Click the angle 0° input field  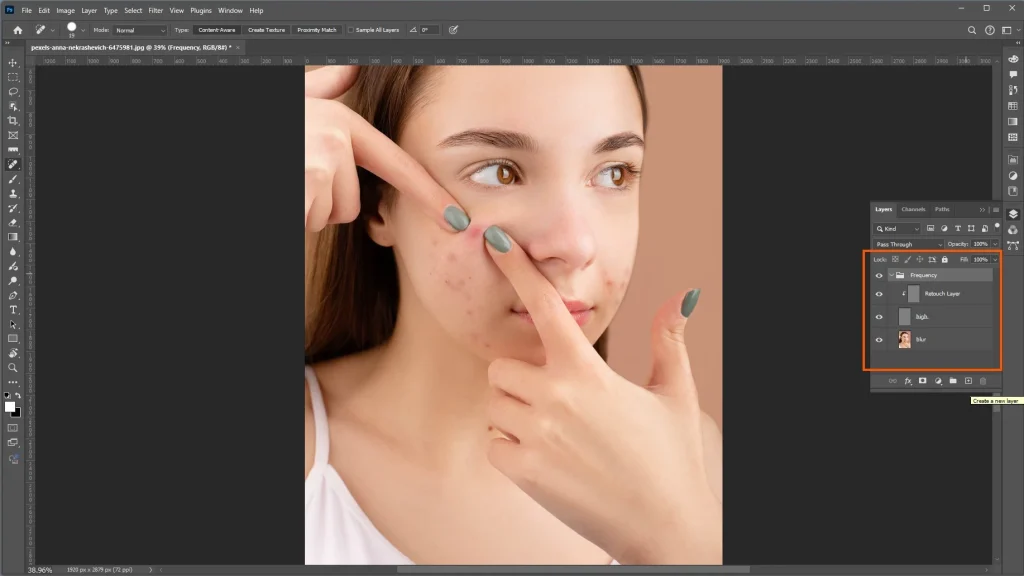(428, 30)
